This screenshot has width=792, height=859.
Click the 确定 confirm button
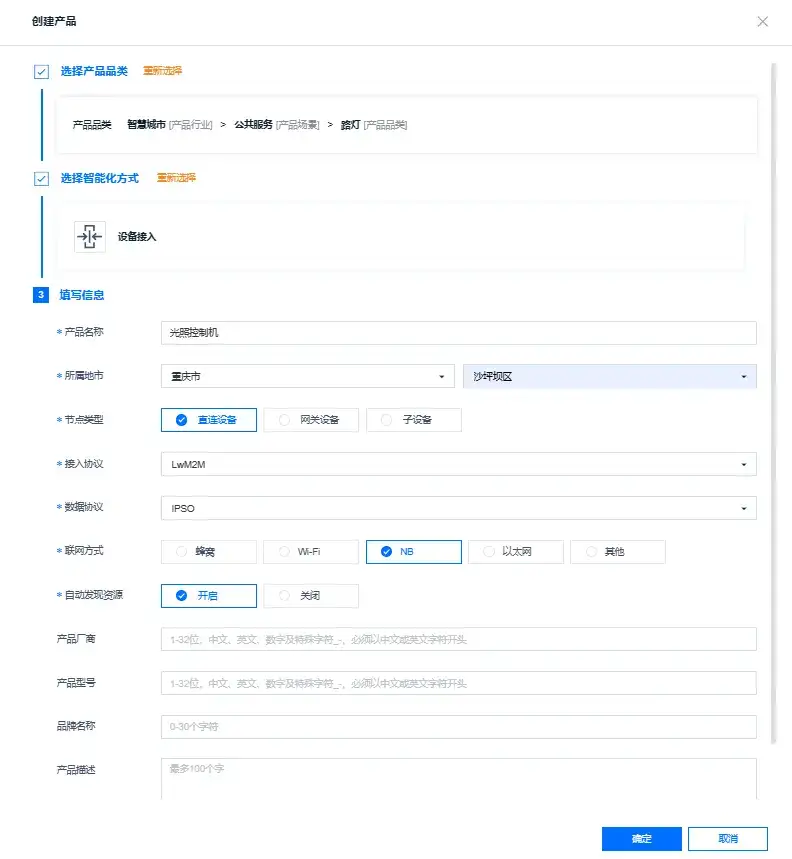[641, 838]
